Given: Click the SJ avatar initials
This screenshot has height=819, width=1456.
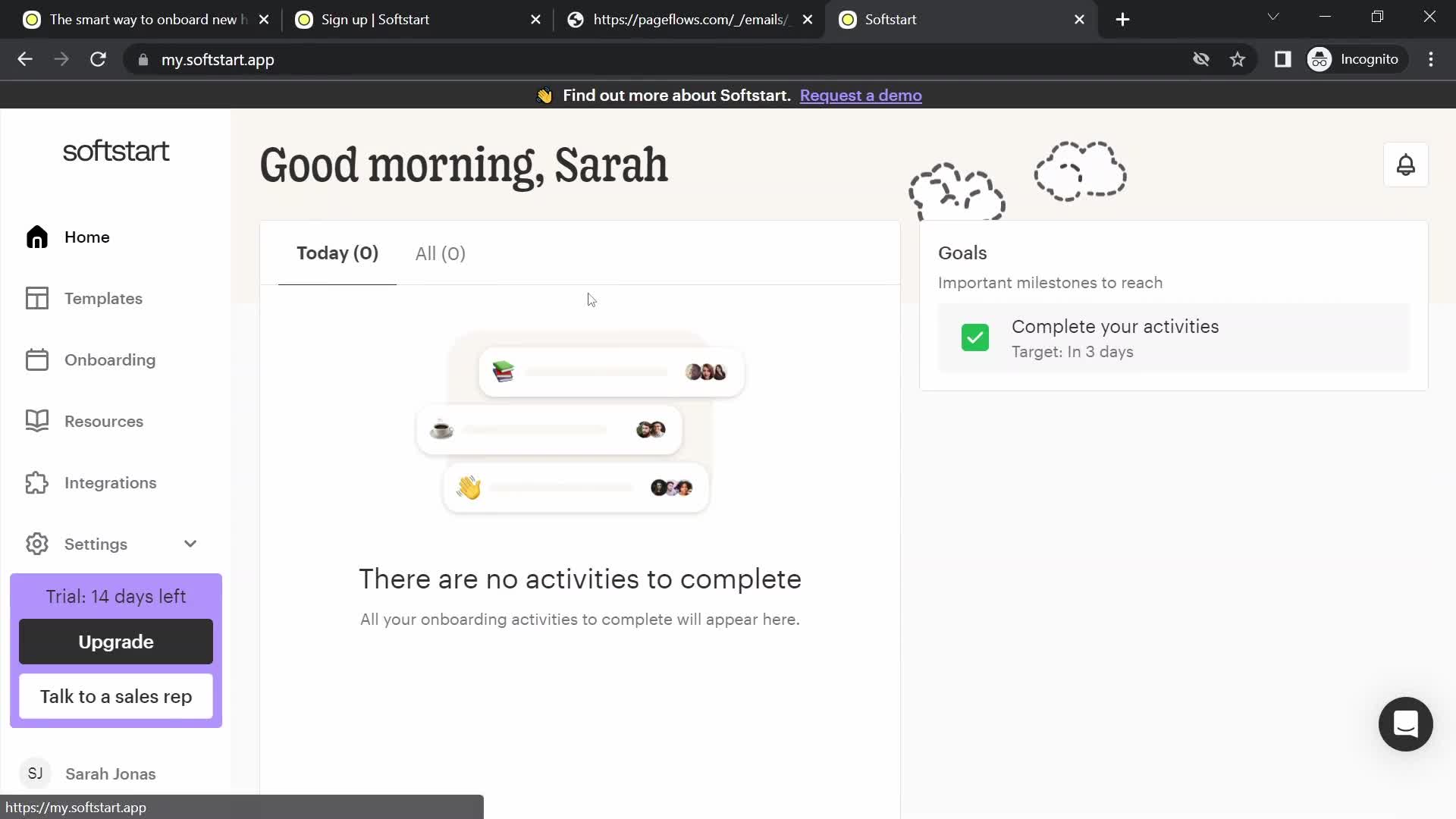Looking at the screenshot, I should point(35,773).
